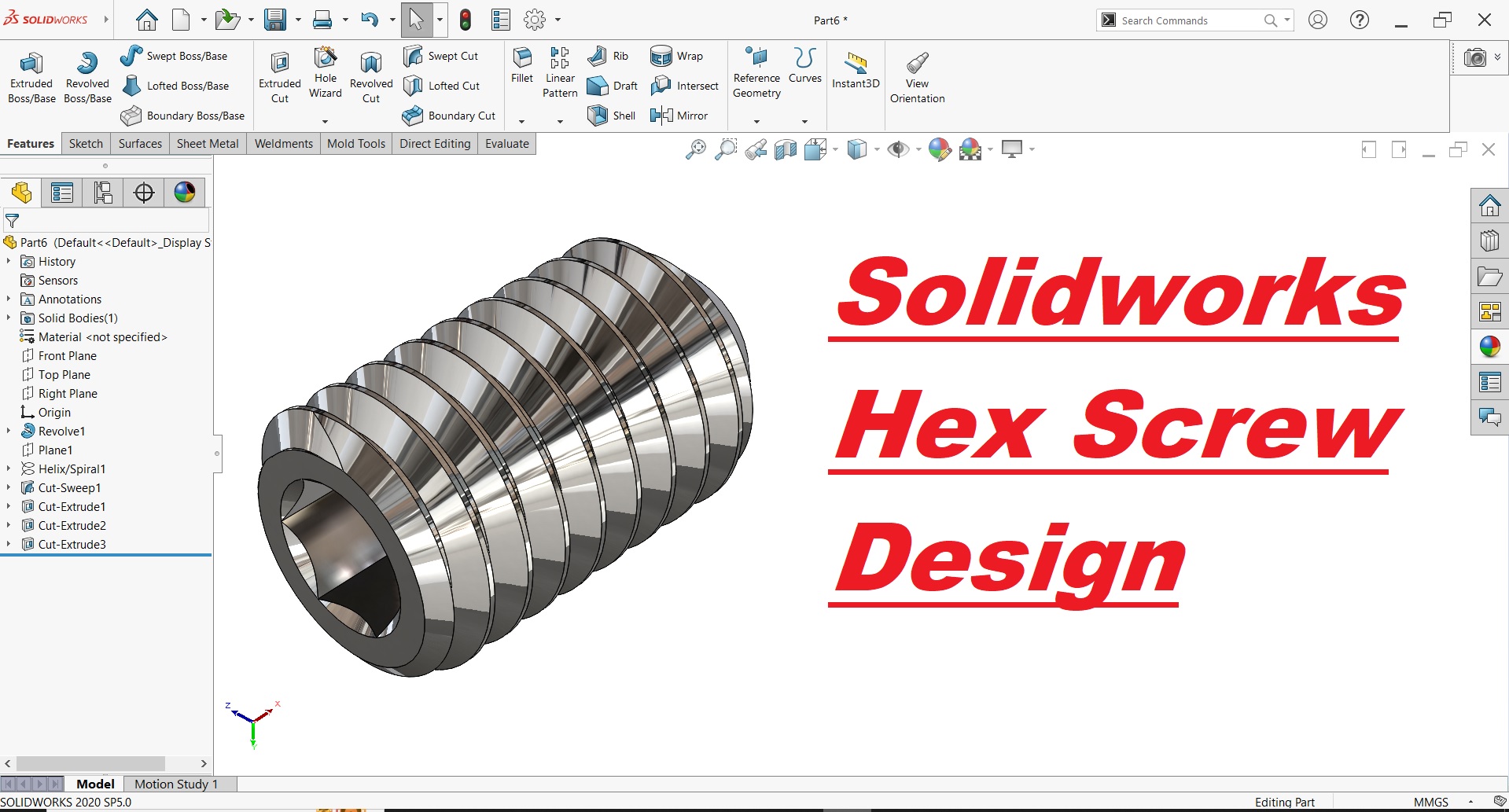Switch to the Sheet Metal tab
1509x812 pixels.
208,144
